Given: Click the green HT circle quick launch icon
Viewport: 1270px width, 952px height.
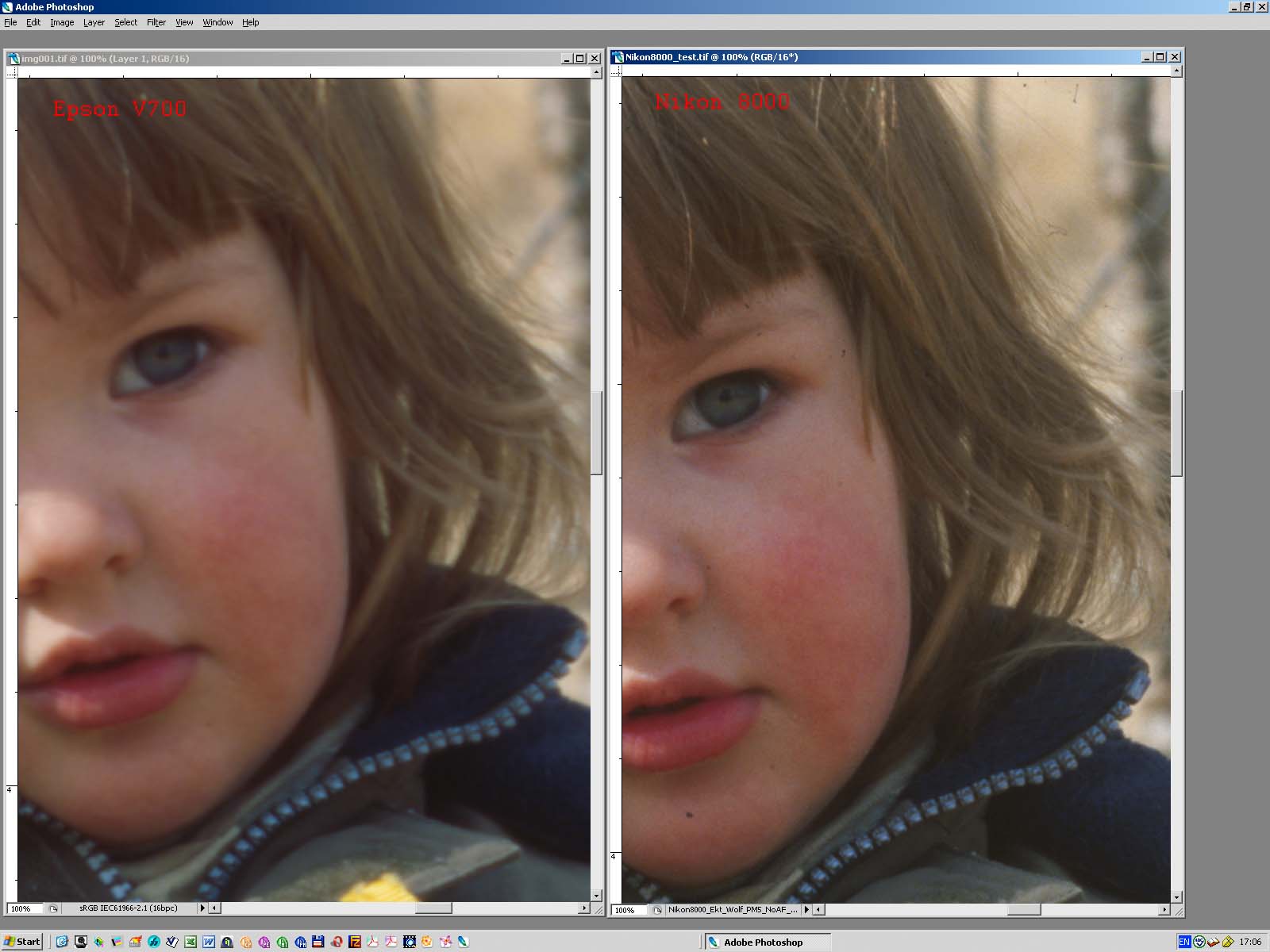Looking at the screenshot, I should (282, 942).
